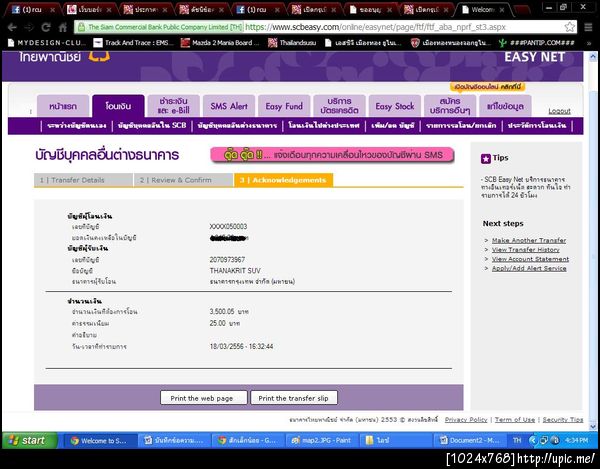The image size is (600, 469).
Task: Click the browser forward arrow
Action: (29, 27)
